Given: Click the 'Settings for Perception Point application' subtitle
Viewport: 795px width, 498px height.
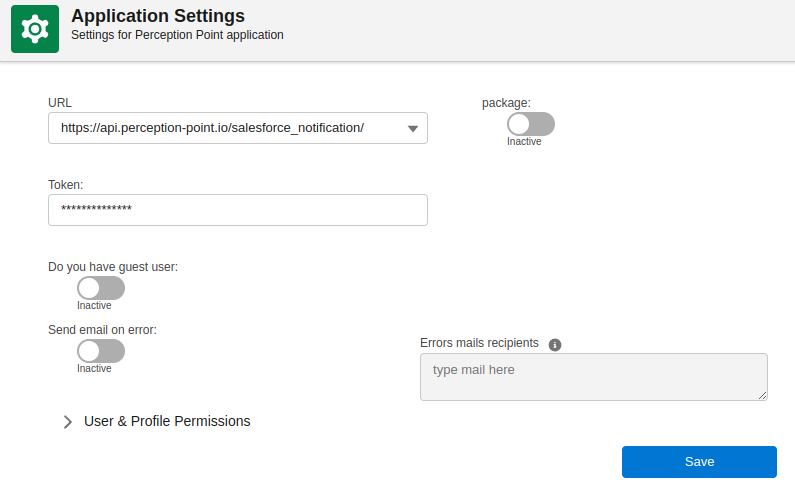Looking at the screenshot, I should 177,35.
